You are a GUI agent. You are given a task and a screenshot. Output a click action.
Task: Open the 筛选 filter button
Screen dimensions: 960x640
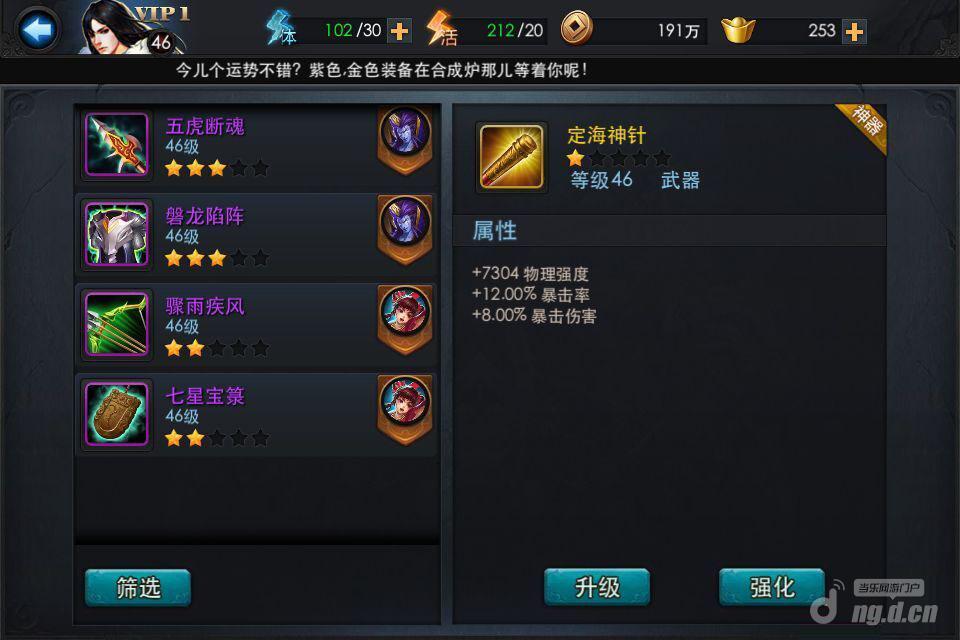click(138, 587)
